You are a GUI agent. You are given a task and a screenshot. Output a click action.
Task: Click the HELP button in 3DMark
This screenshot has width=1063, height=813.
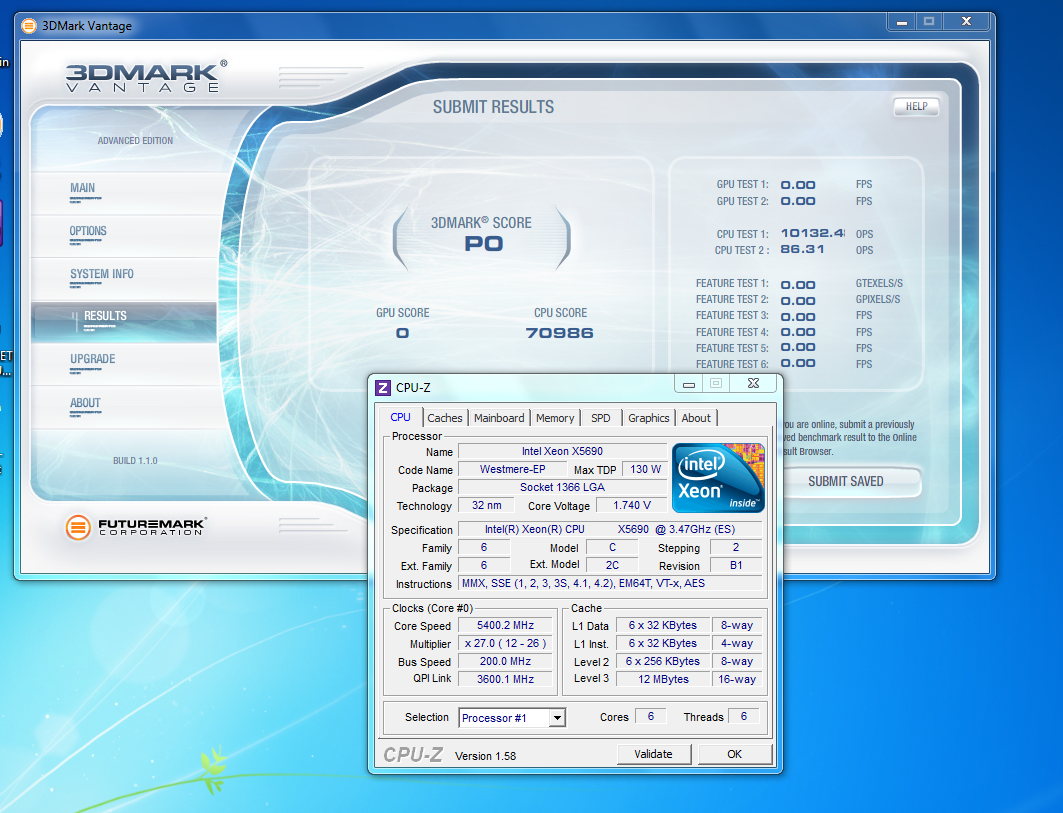917,106
